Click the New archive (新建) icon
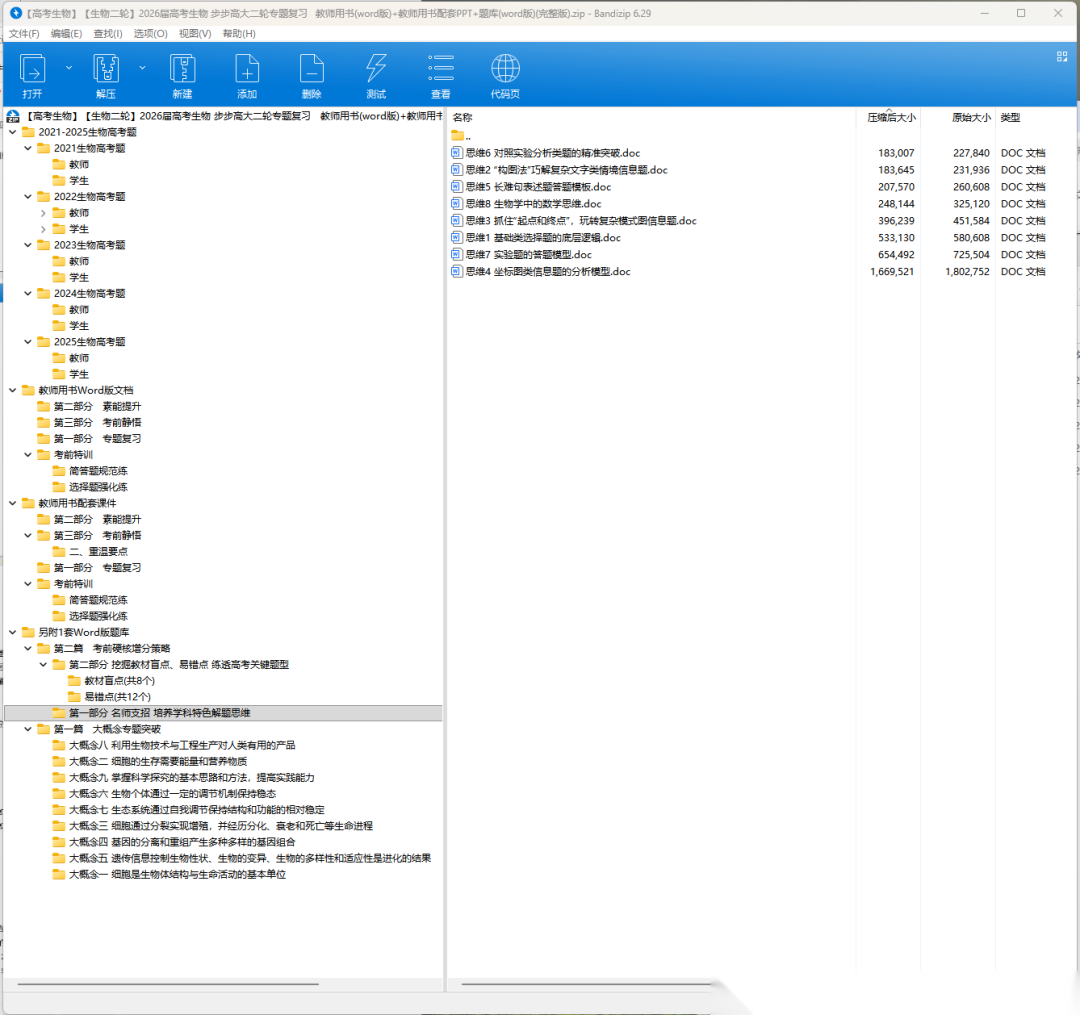Viewport: 1080px width, 1015px height. point(182,70)
